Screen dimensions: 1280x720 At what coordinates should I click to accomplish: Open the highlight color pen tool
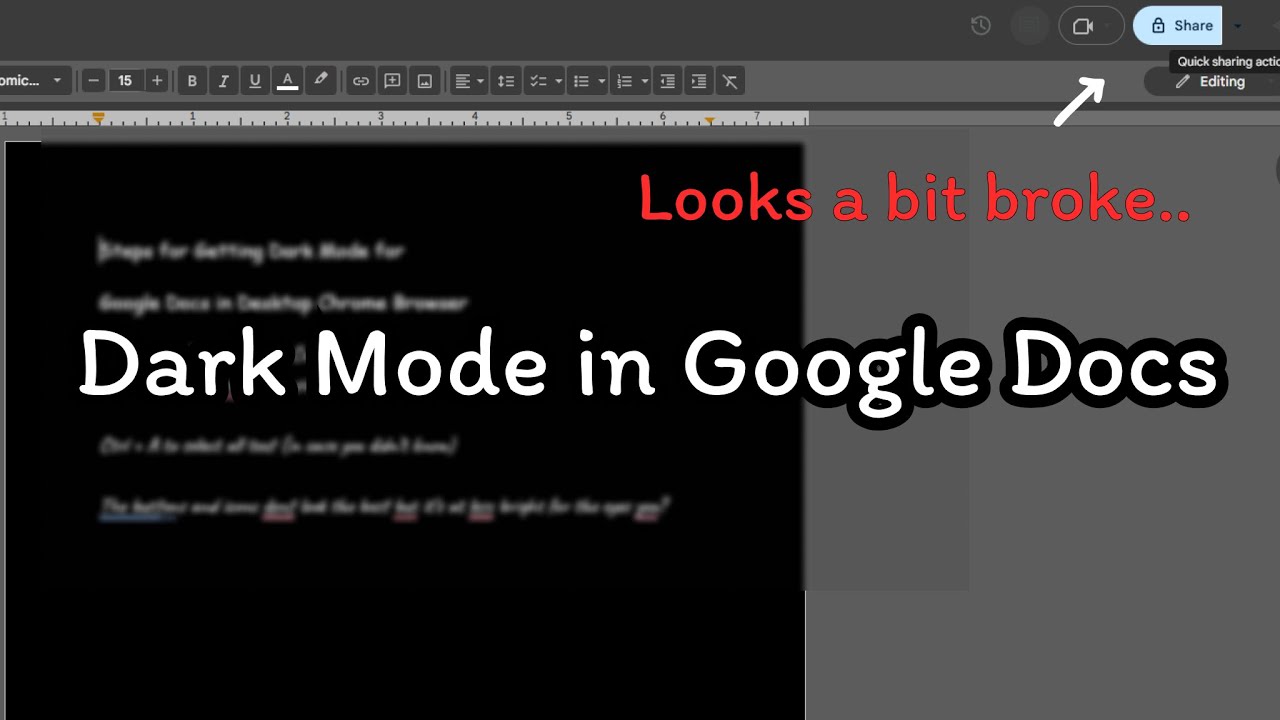tap(320, 81)
